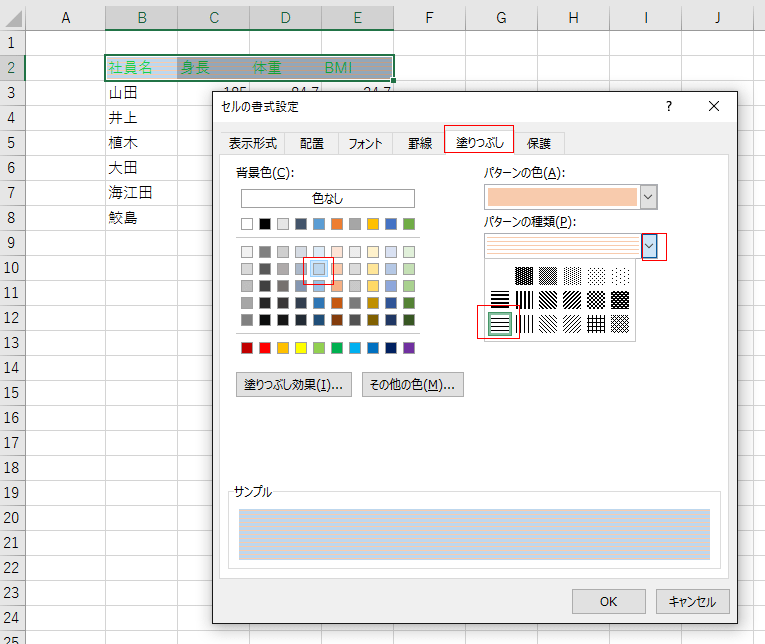Pick the yellow standard color swatch
This screenshot has height=644, width=765.
coord(302,348)
